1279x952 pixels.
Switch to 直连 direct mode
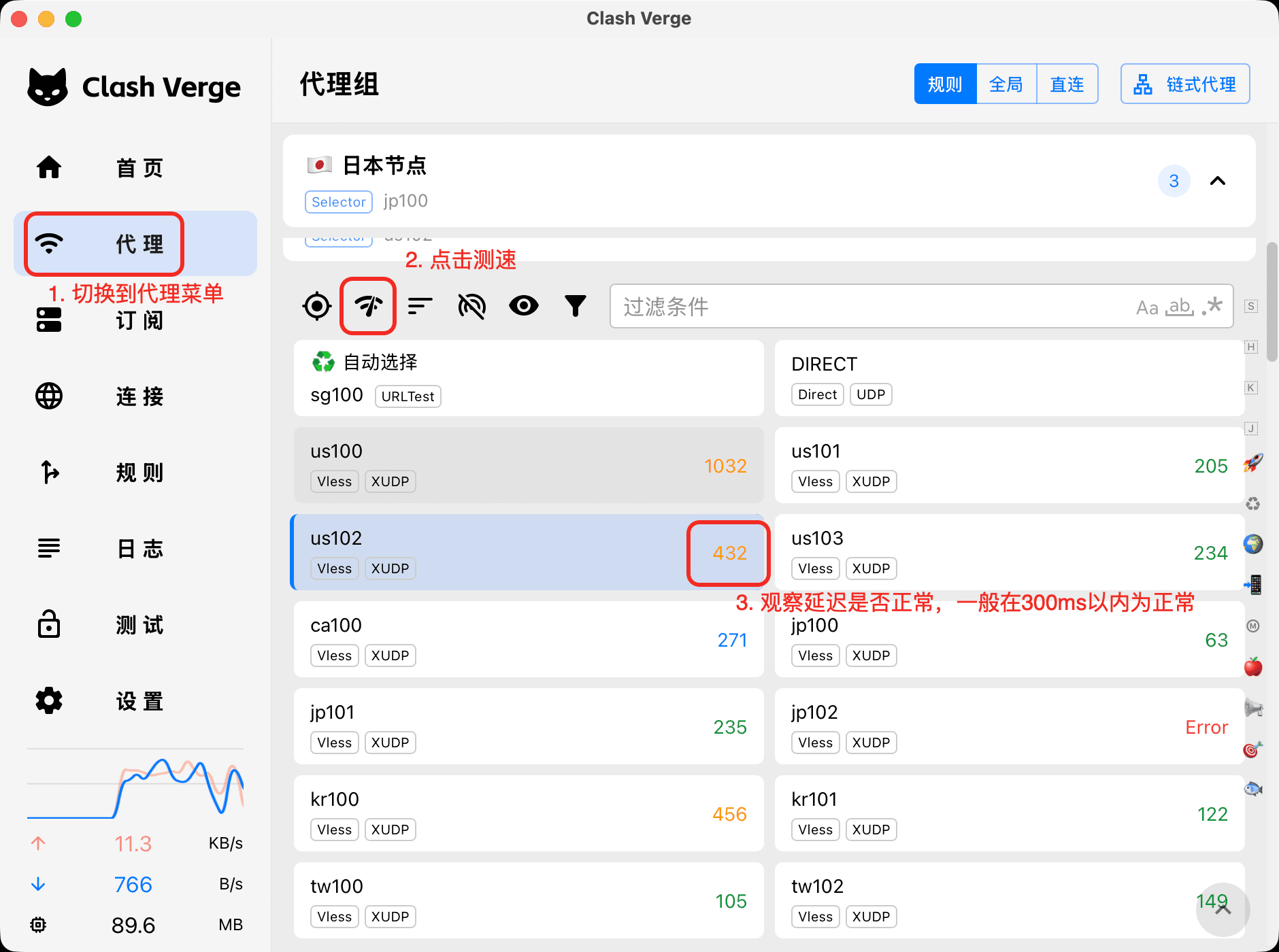(1067, 84)
